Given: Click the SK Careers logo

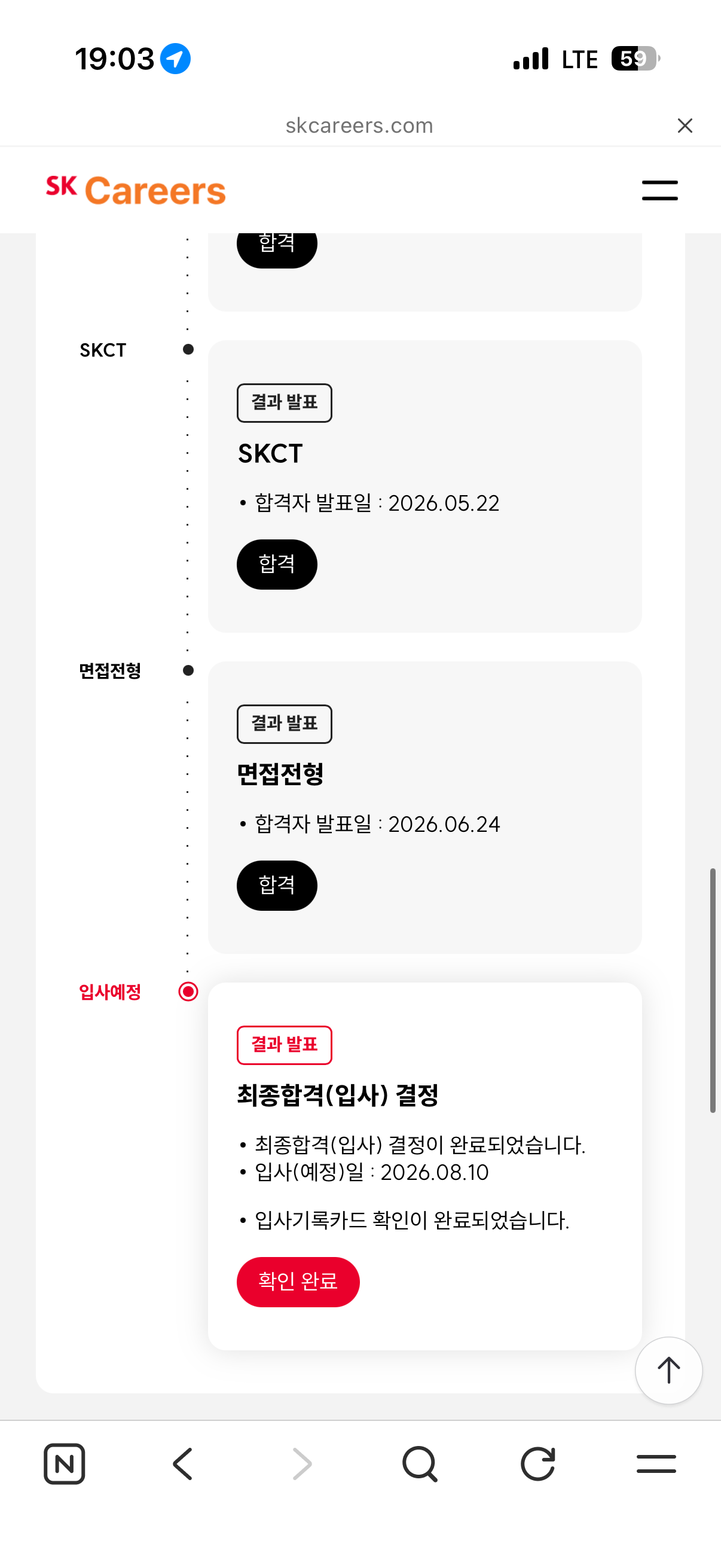Looking at the screenshot, I should (136, 190).
